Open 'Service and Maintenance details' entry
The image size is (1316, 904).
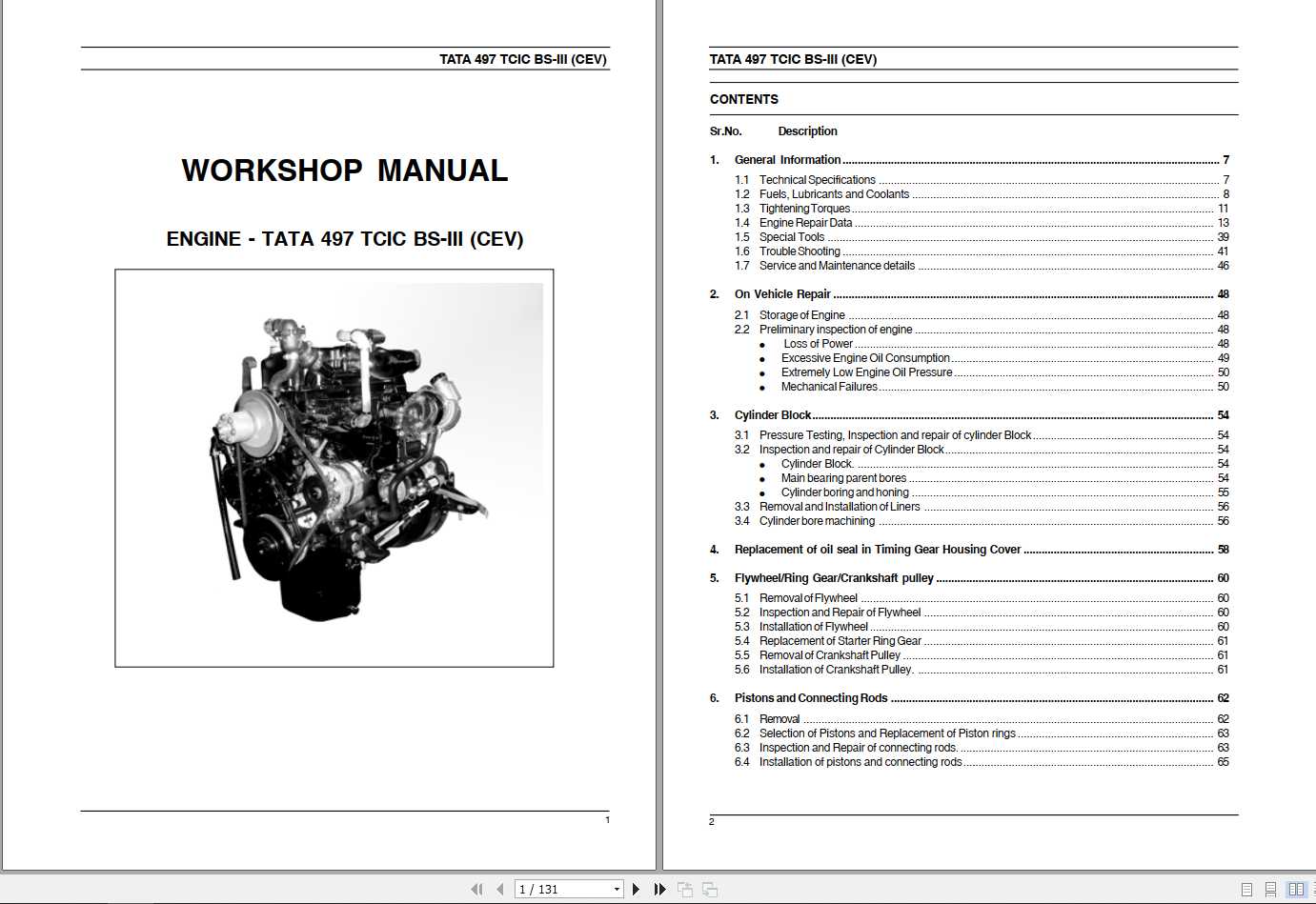pyautogui.click(x=982, y=266)
